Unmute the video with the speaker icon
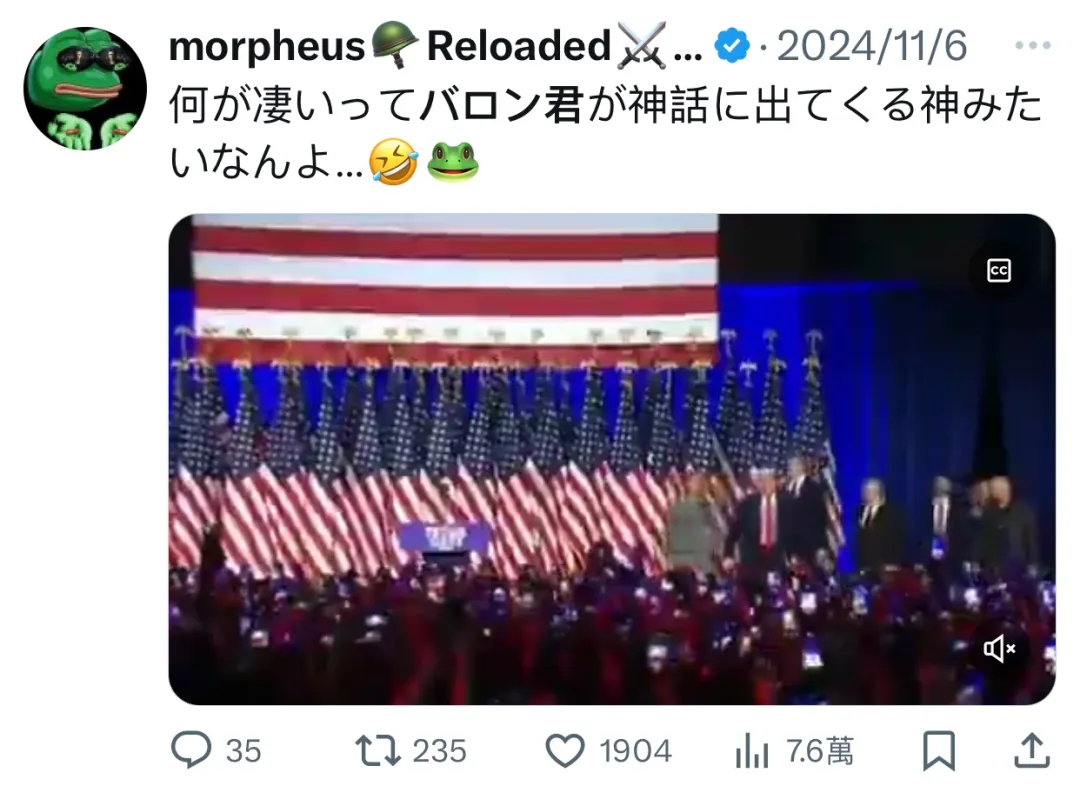1080x786 pixels. pyautogui.click(x=999, y=648)
